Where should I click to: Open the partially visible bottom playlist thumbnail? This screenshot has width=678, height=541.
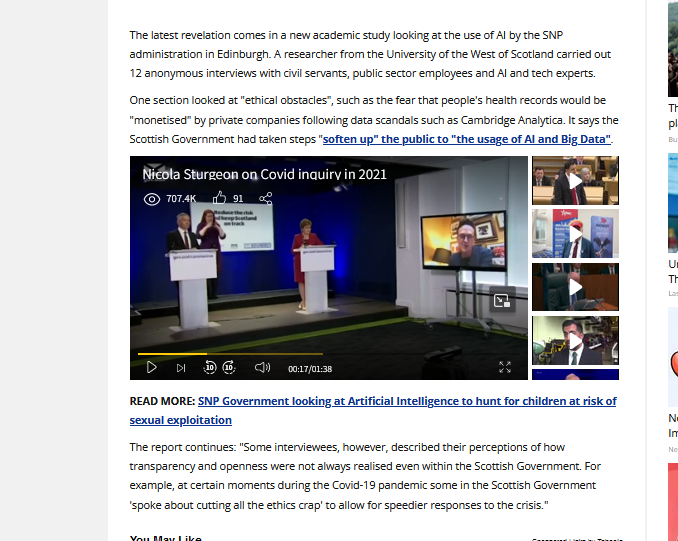[575, 375]
